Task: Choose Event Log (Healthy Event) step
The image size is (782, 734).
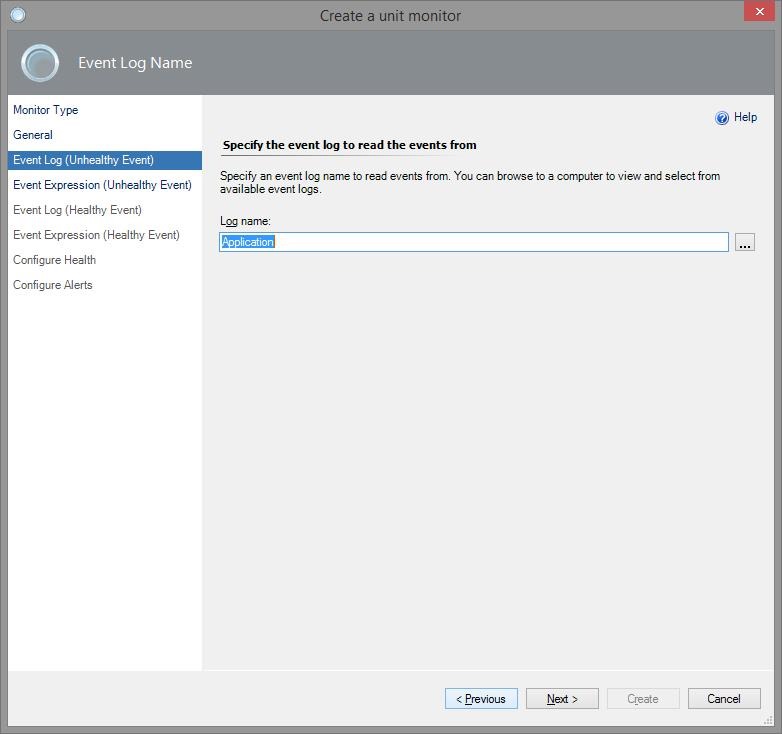Action: (77, 210)
